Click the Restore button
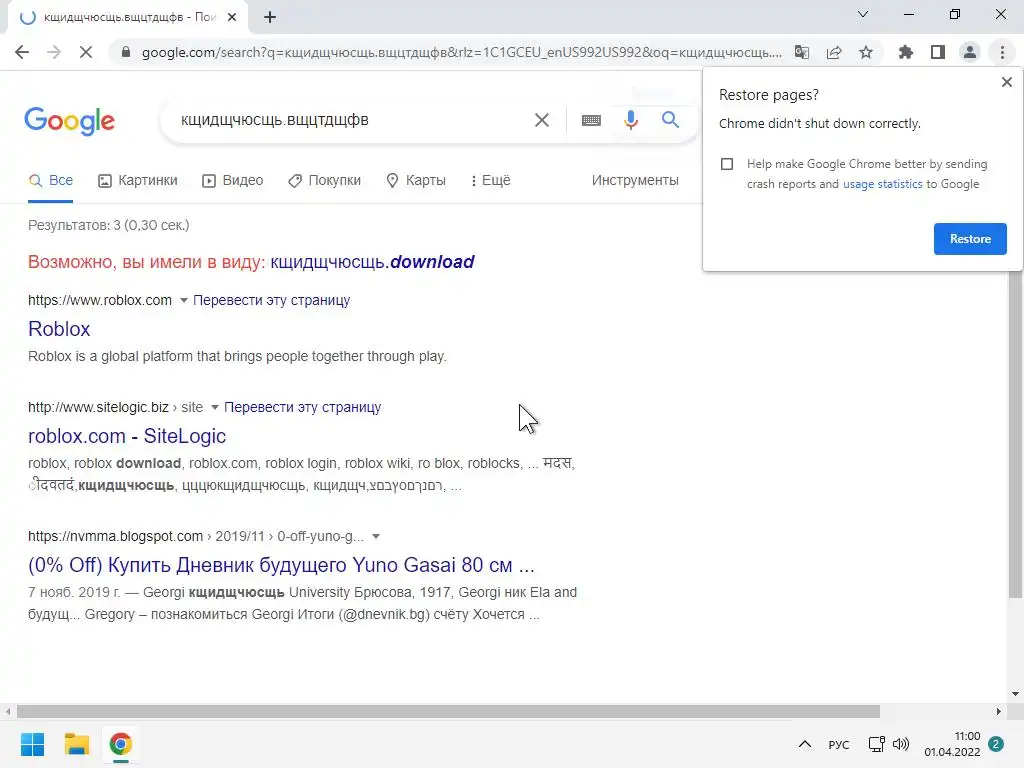This screenshot has width=1024, height=768. tap(970, 239)
